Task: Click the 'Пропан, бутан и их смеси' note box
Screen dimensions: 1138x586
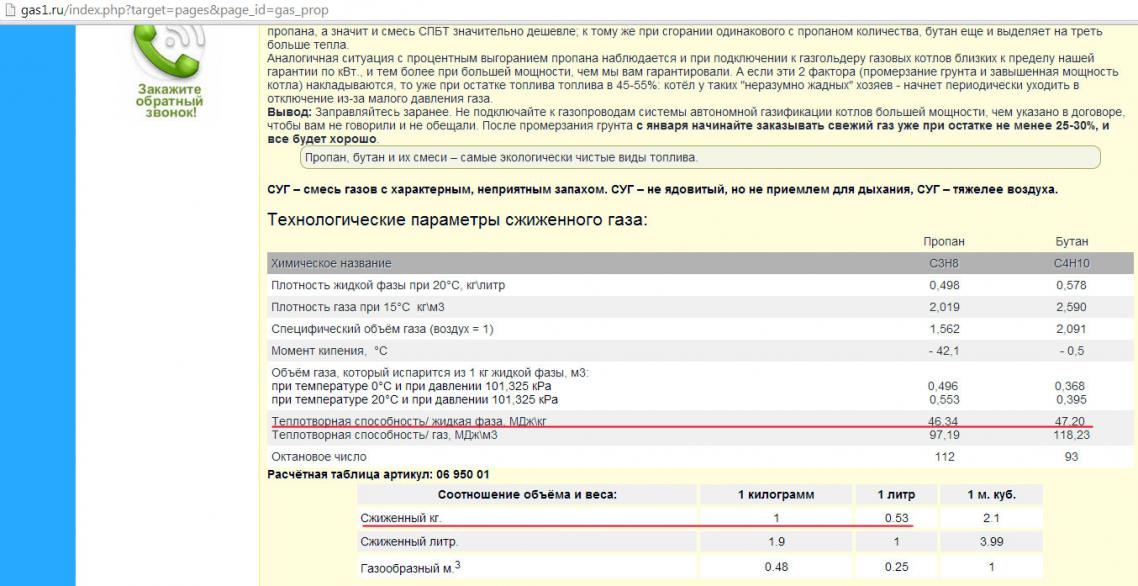Action: [x=700, y=158]
